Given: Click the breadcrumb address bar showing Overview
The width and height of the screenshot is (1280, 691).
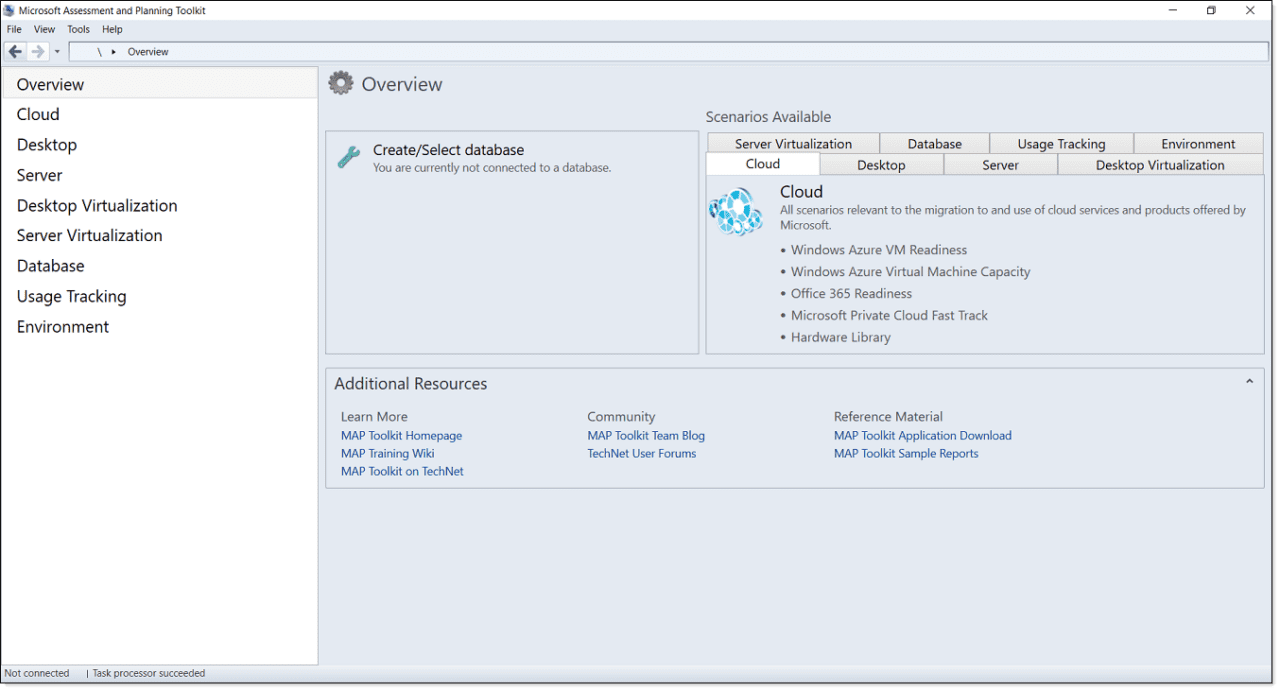Looking at the screenshot, I should (670, 51).
